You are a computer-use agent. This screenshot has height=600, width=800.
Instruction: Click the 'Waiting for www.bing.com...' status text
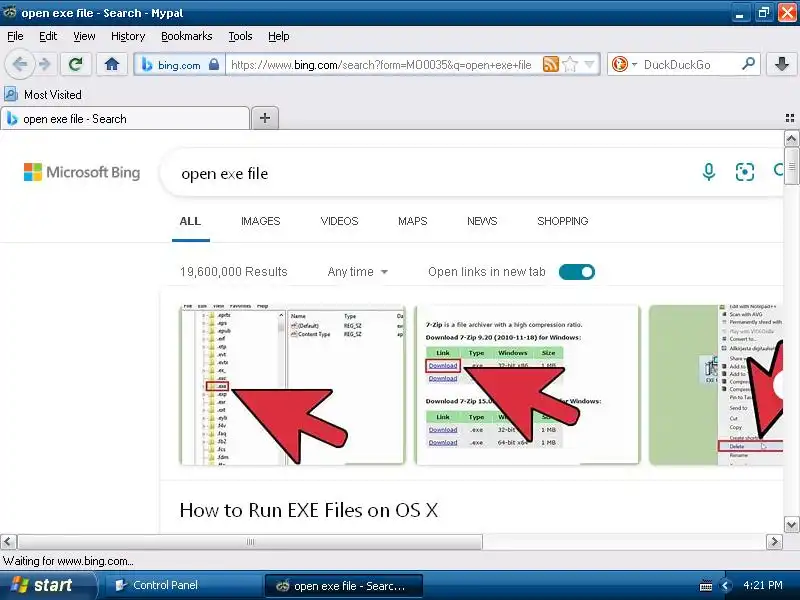[68, 561]
